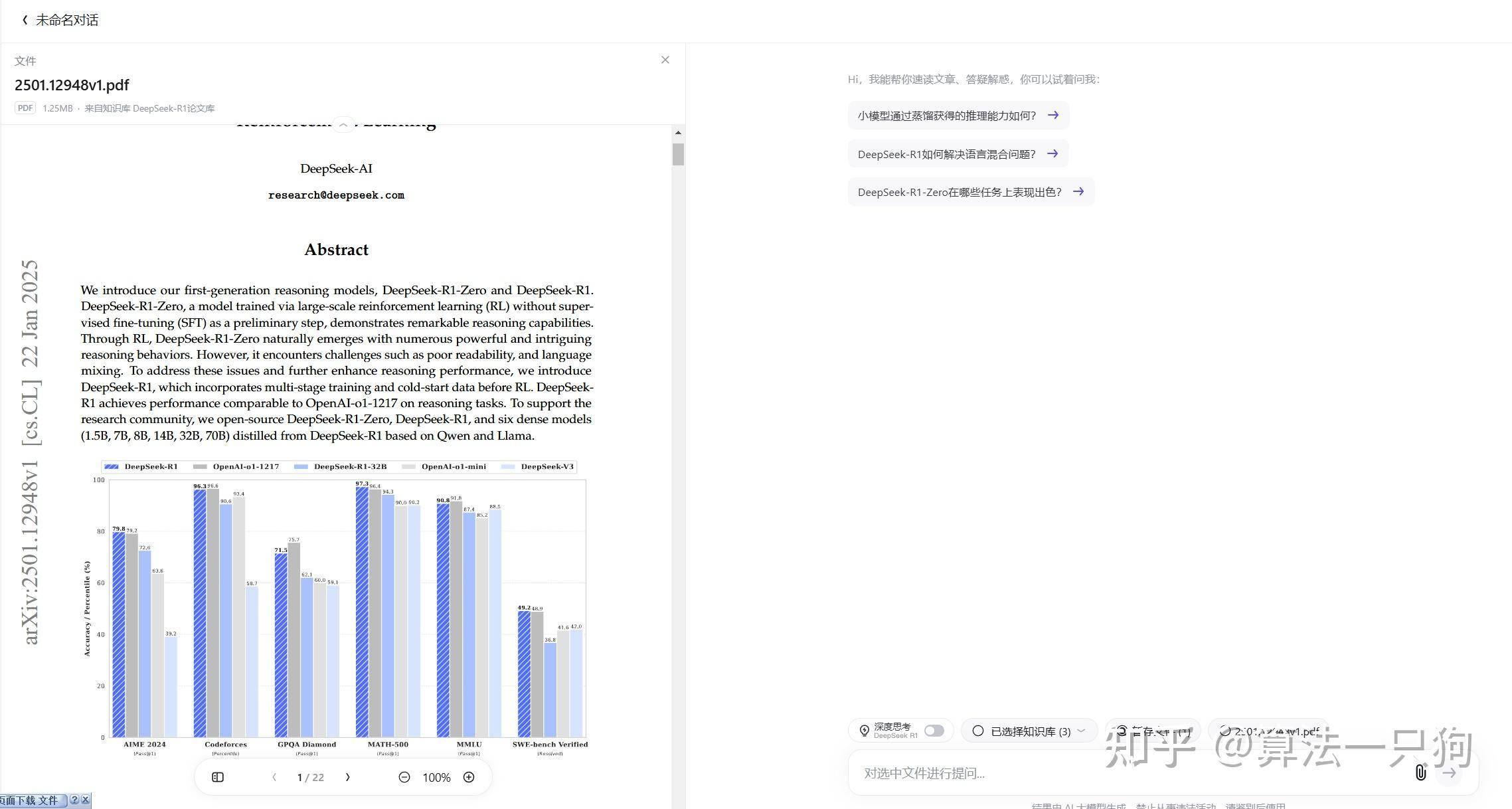This screenshot has height=809, width=1512.
Task: Go to the previous PDF page
Action: (x=274, y=777)
